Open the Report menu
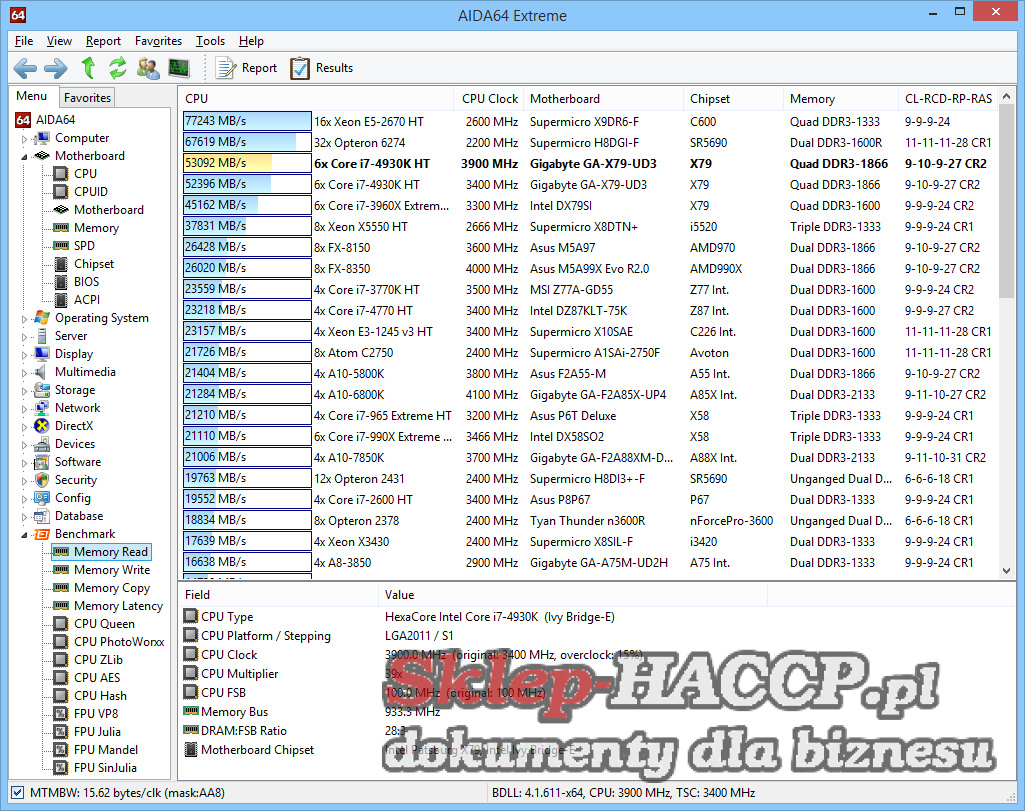This screenshot has height=811, width=1025. [103, 41]
